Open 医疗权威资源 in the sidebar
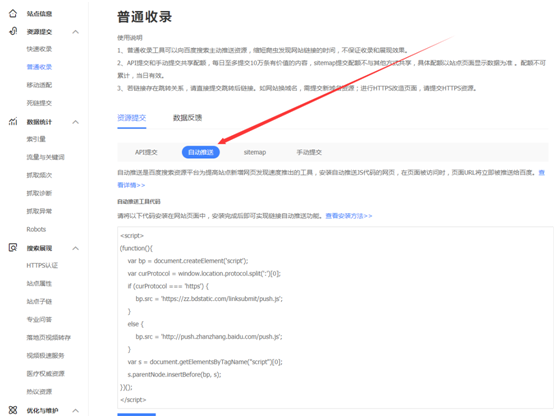This screenshot has width=558, height=418. click(x=46, y=374)
